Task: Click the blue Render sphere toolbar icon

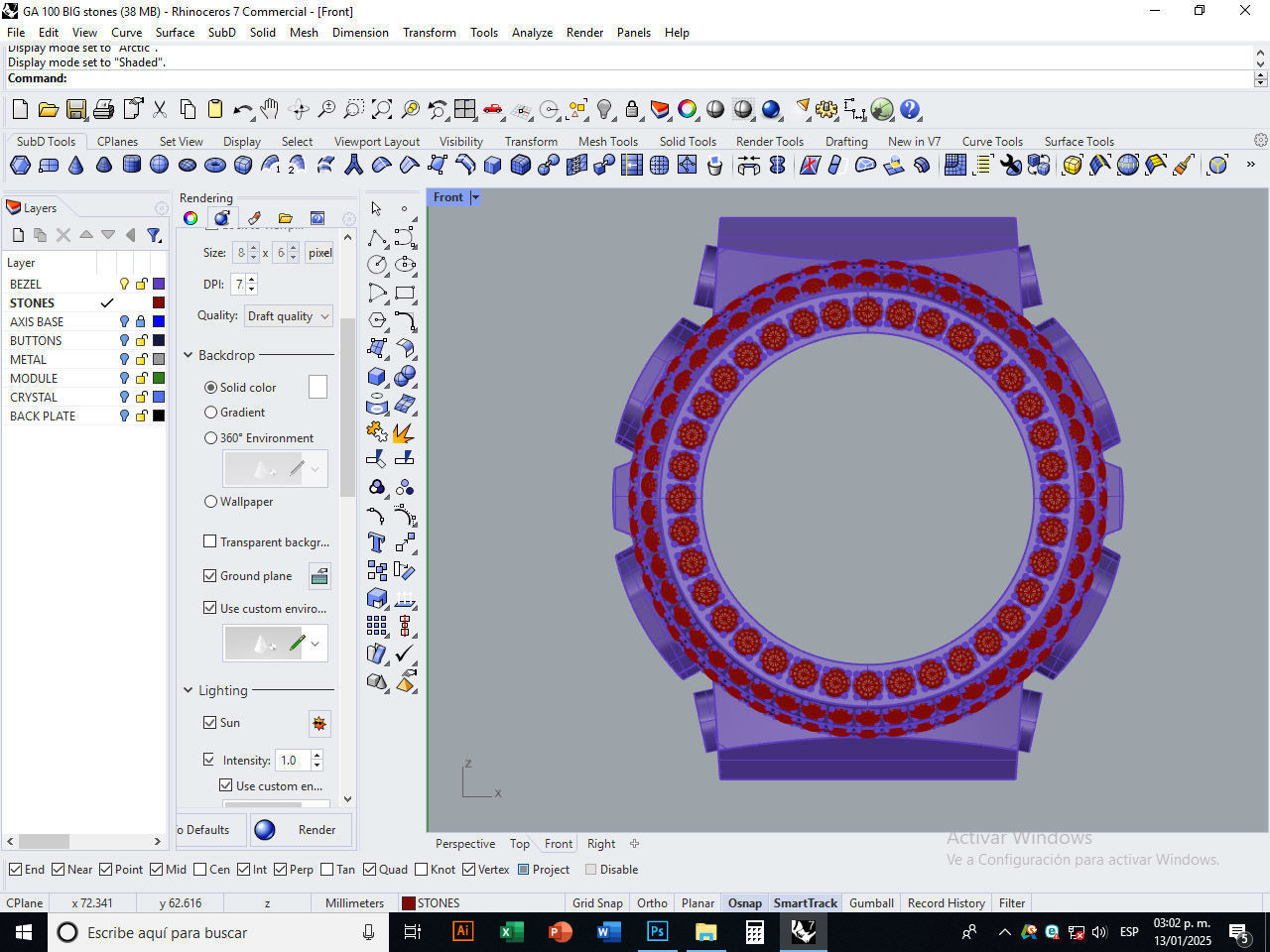Action: 771,109
